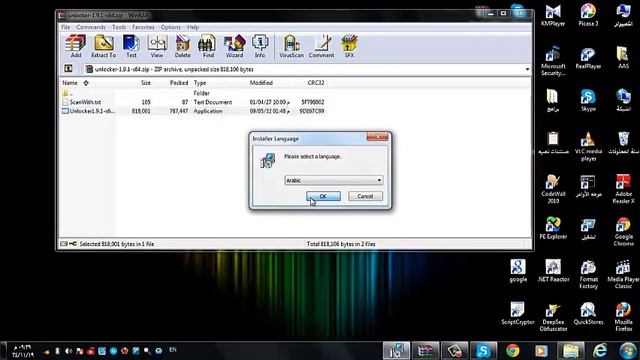Click the status bar drive icon

[x=64, y=244]
